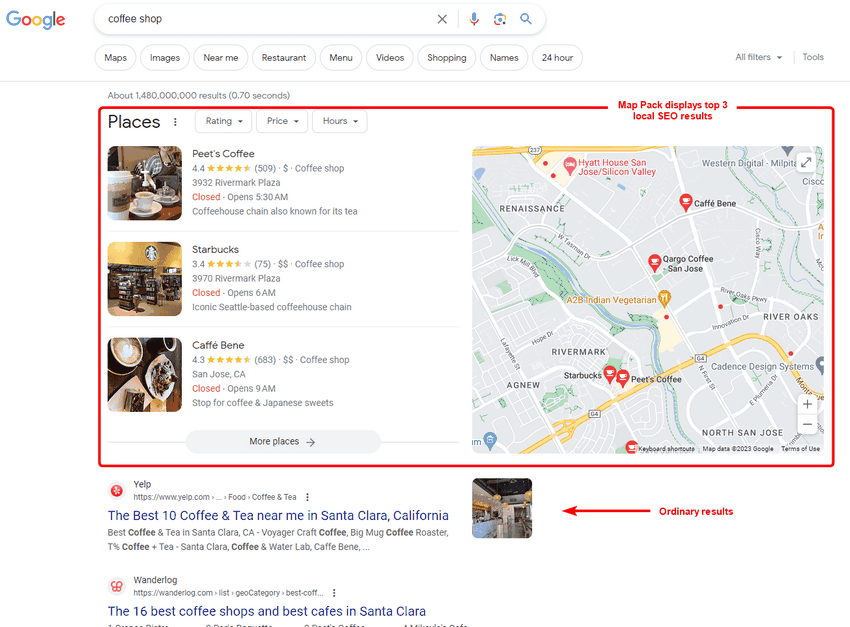
Task: Open the Price dropdown filter
Action: 281,121
